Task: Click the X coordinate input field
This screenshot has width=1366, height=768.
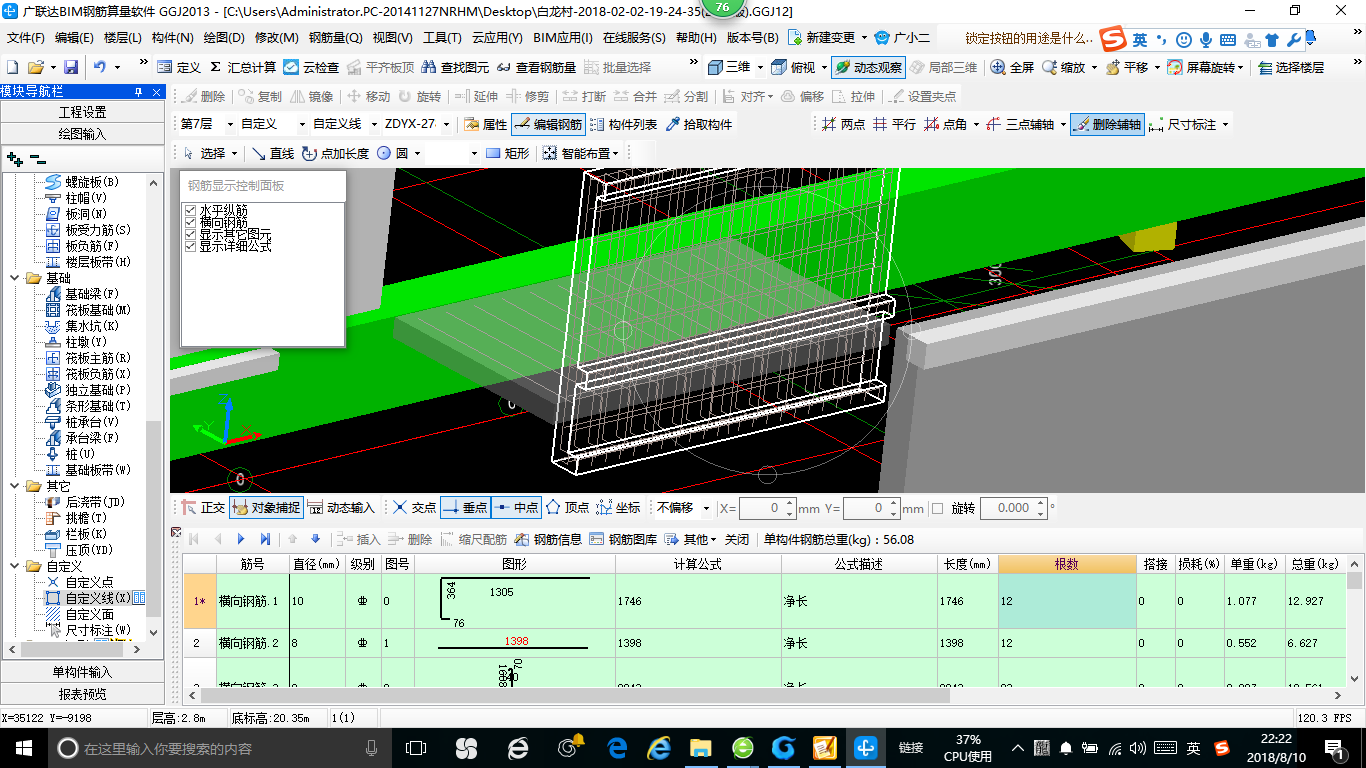Action: 768,508
